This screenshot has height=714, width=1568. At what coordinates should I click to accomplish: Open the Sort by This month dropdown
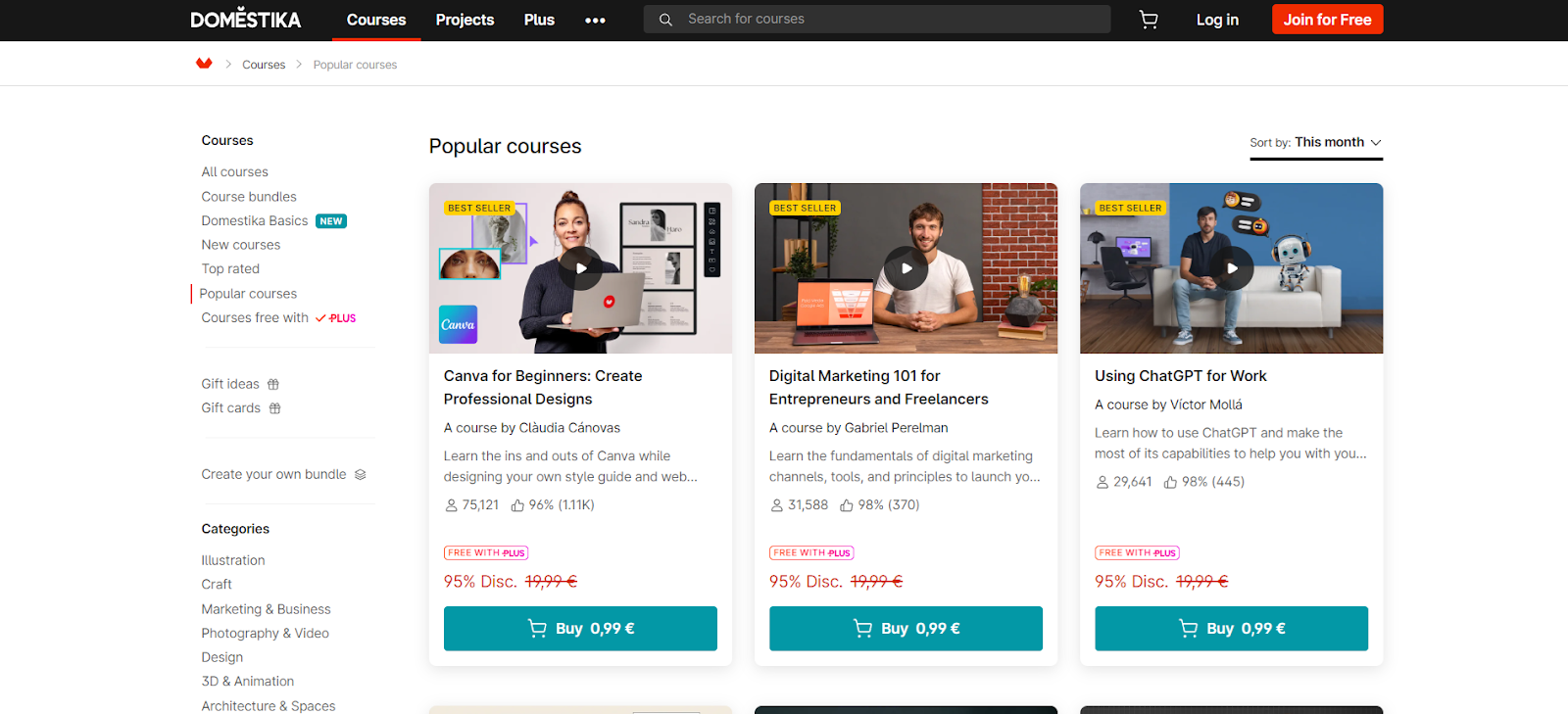pos(1316,143)
